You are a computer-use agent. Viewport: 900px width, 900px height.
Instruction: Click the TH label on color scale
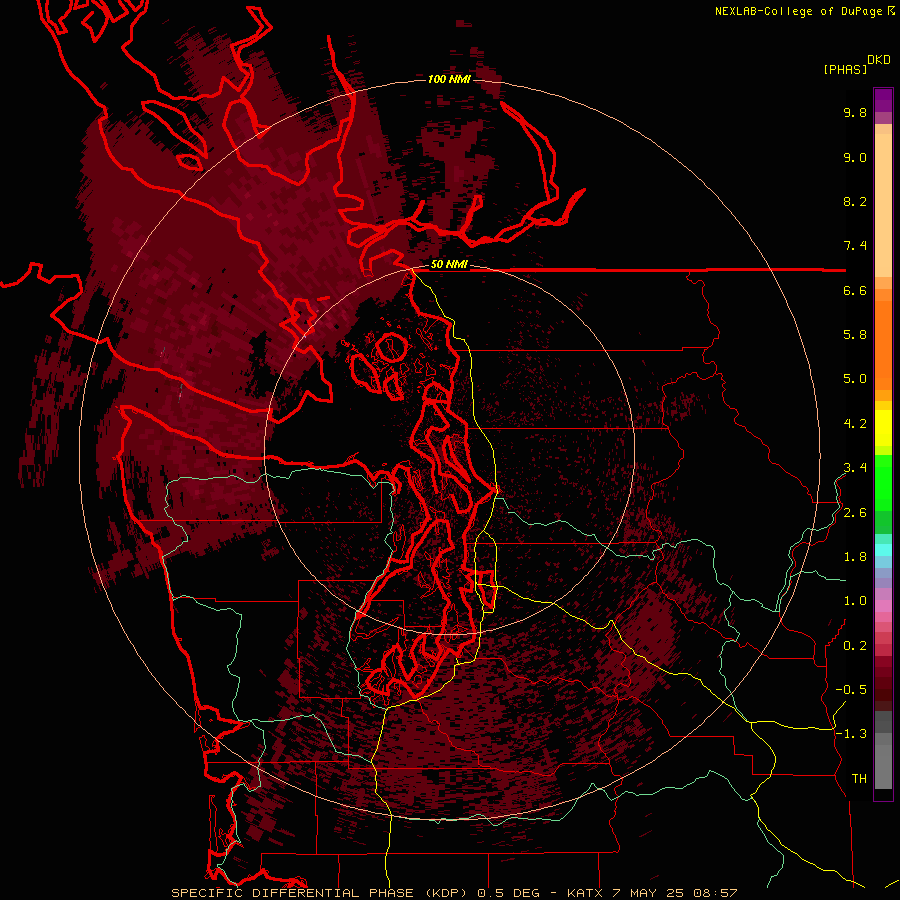pos(859,779)
